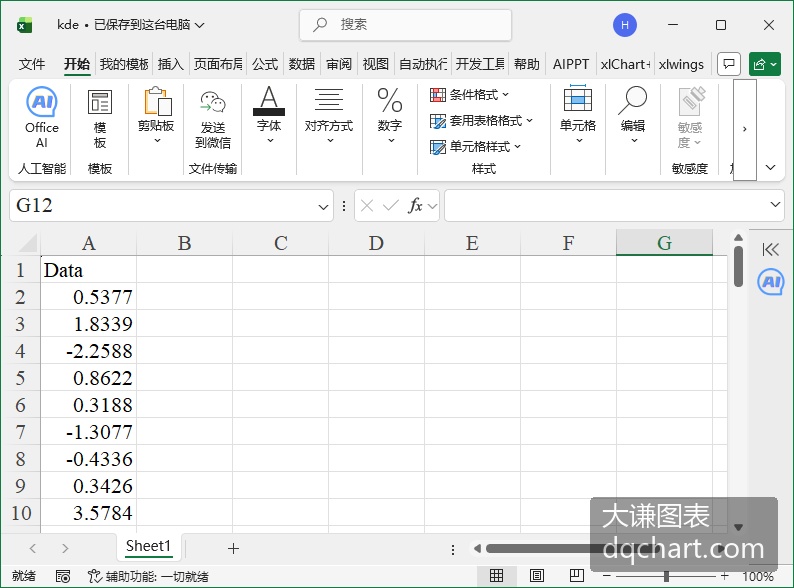Image resolution: width=794 pixels, height=588 pixels.
Task: Open the 模板 template gallery icon
Action: point(100,119)
